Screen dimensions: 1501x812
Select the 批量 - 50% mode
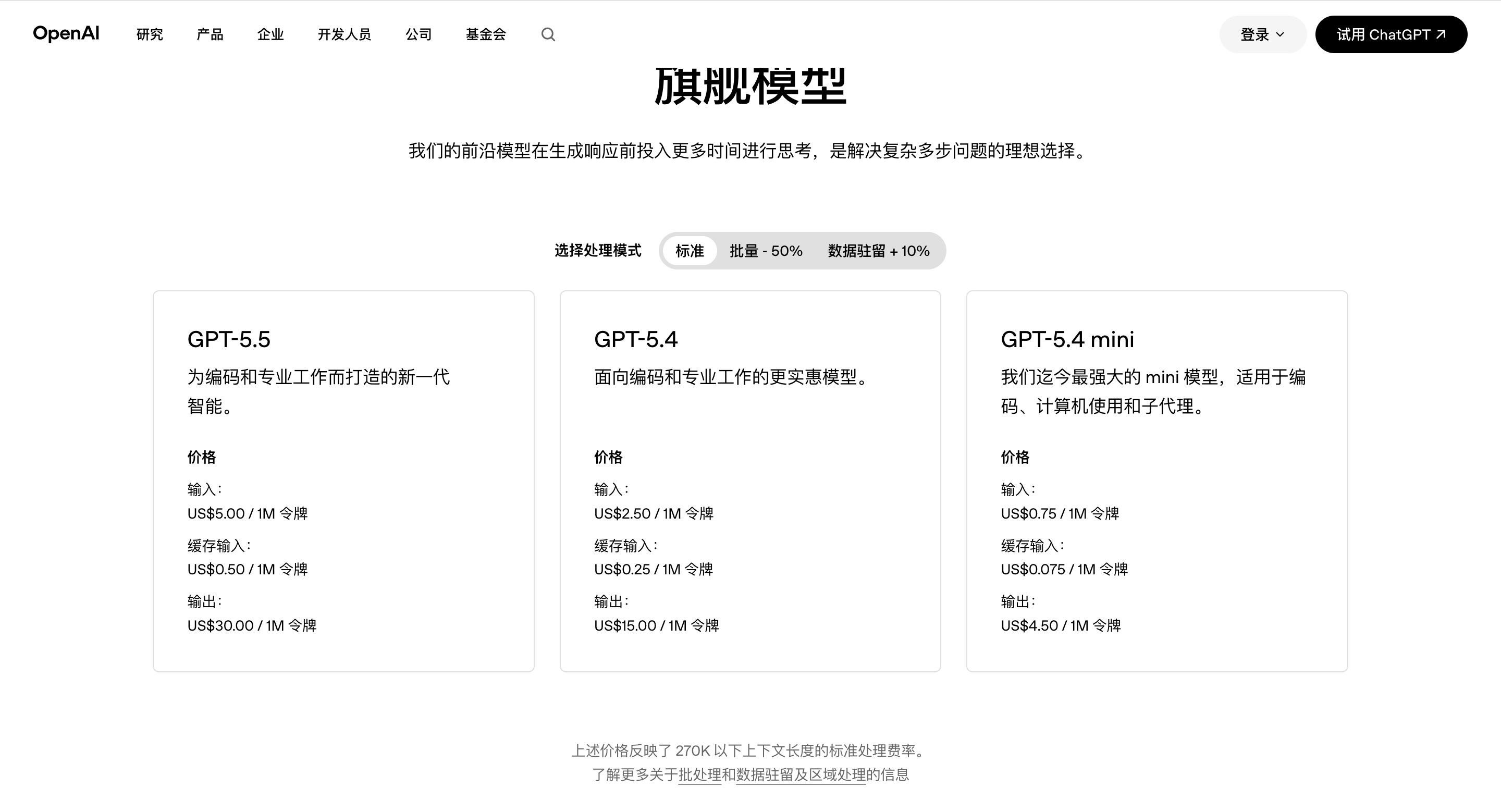point(766,251)
